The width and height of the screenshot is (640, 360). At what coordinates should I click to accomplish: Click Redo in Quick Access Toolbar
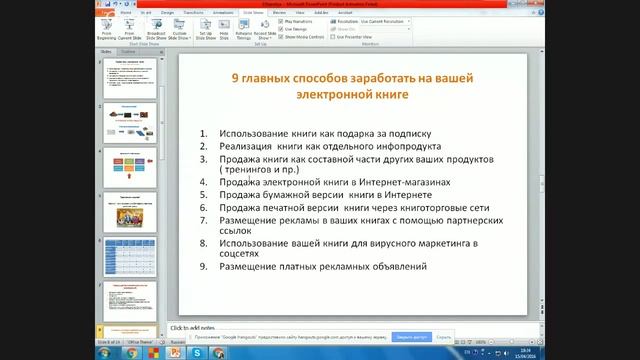coord(126,4)
